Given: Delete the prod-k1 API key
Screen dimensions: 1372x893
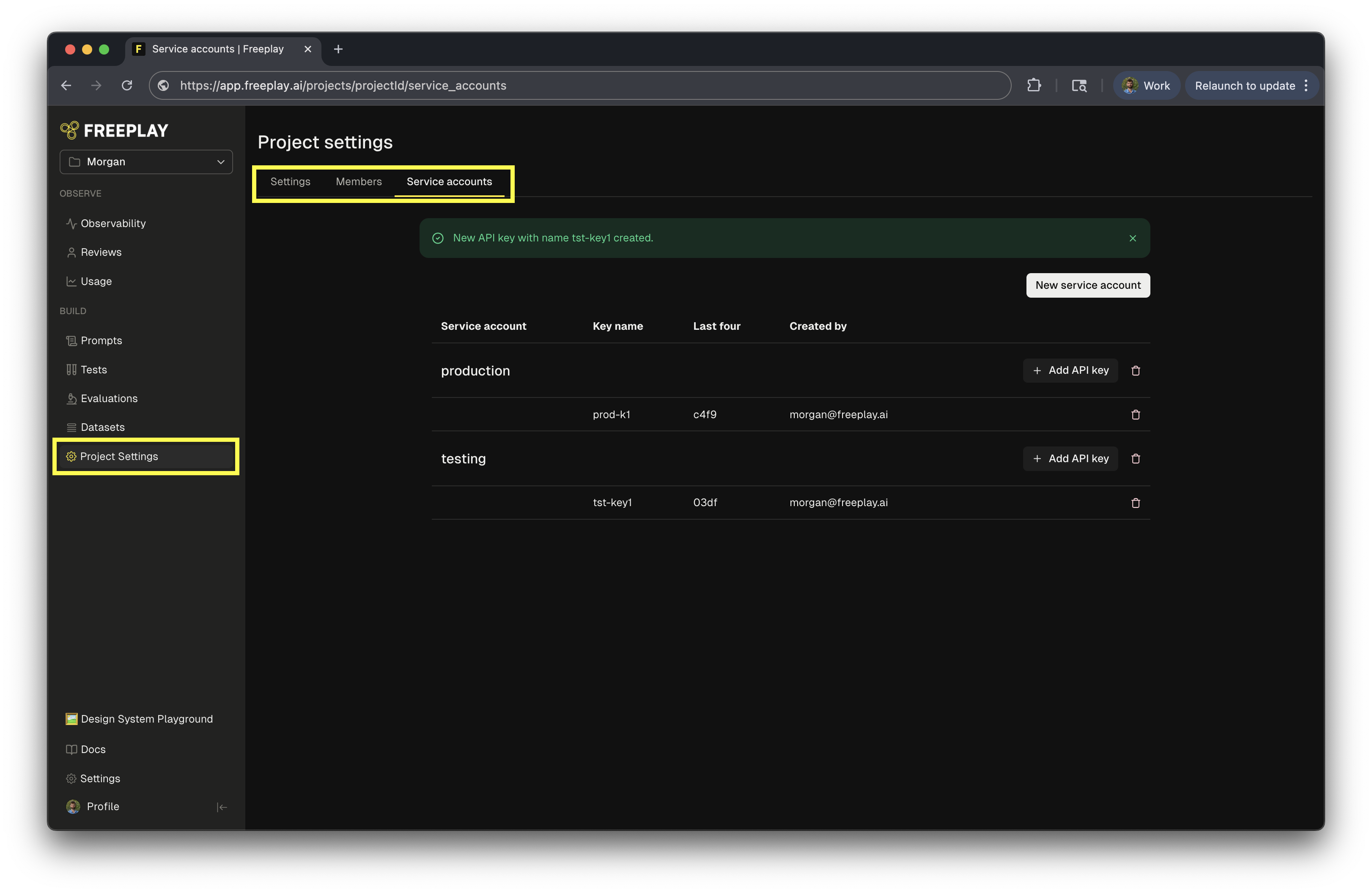Looking at the screenshot, I should coord(1135,414).
